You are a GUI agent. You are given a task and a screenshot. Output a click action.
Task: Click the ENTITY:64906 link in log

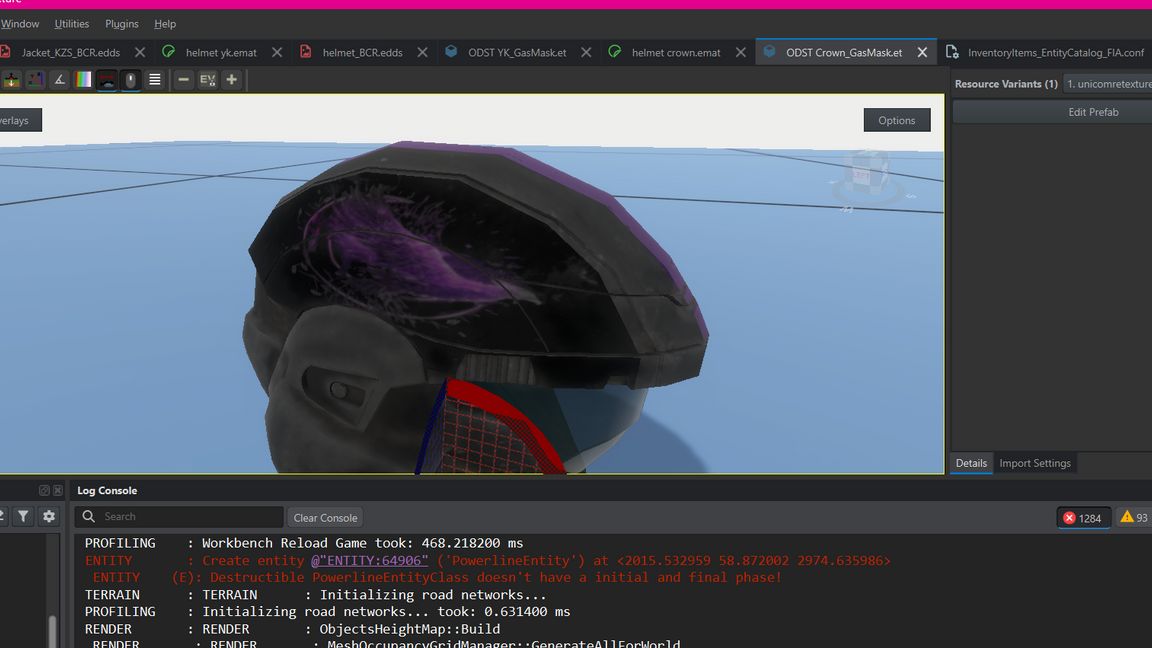369,561
